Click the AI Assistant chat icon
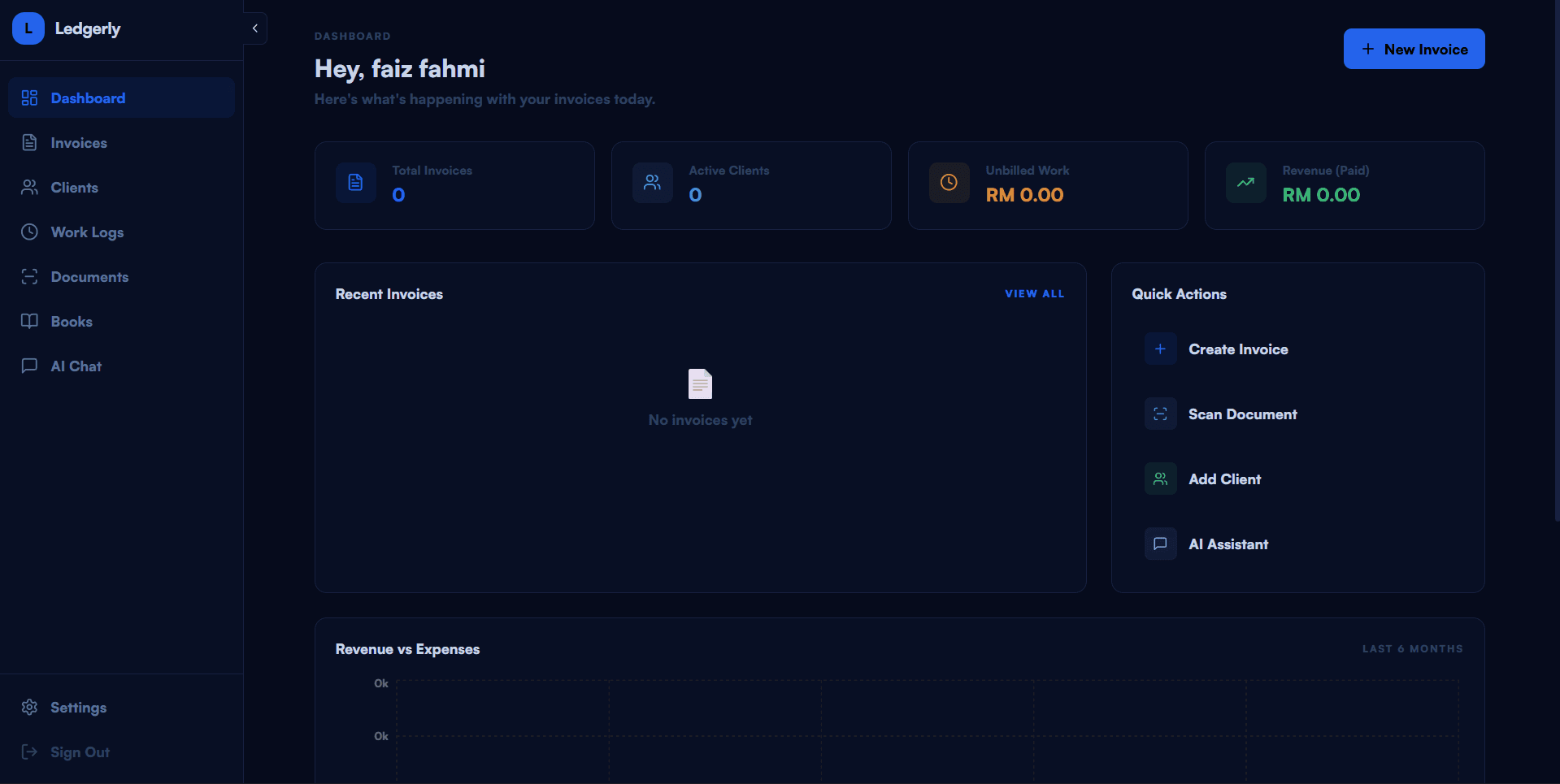This screenshot has width=1560, height=784. tap(1161, 544)
